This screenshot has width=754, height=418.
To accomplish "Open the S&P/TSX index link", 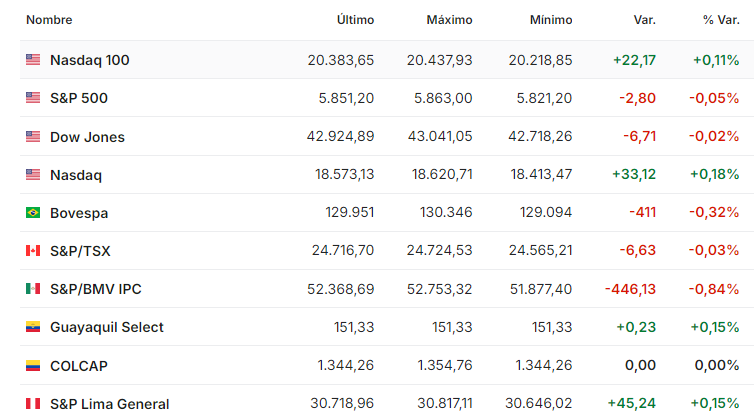I will [x=80, y=251].
